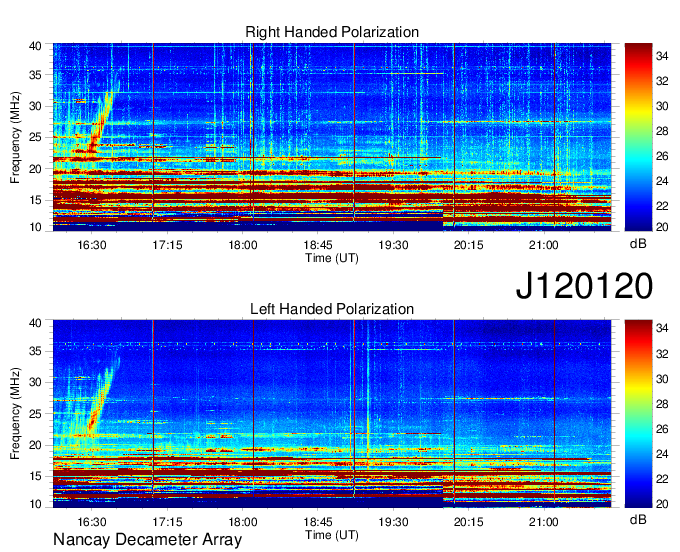Click 18:45 time tick under Right Handed plot

pyautogui.click(x=318, y=245)
